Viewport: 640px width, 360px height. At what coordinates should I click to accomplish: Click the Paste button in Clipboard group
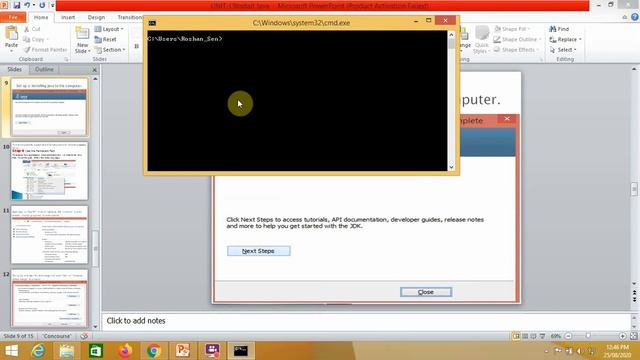tap(11, 38)
